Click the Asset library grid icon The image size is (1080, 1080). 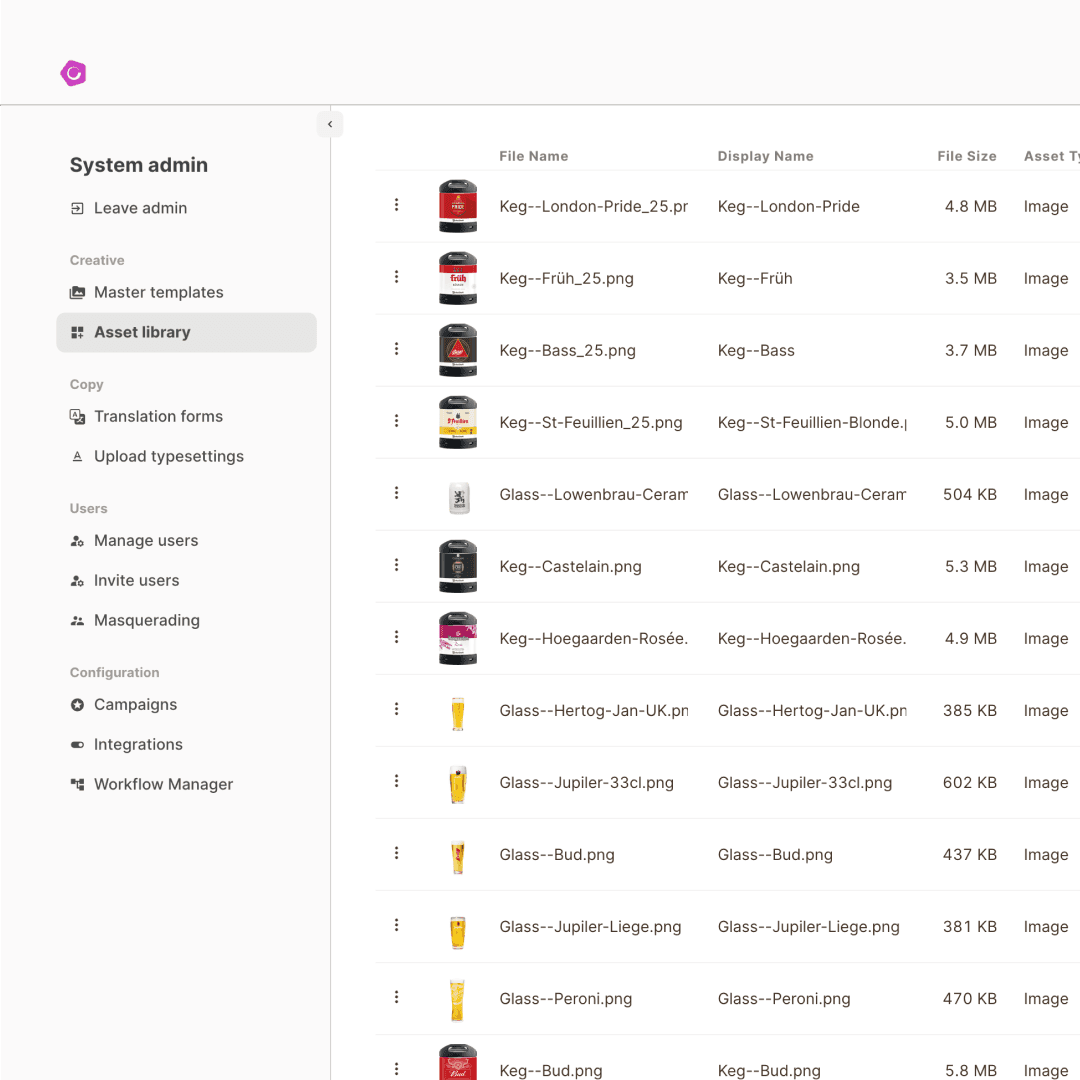[x=78, y=332]
